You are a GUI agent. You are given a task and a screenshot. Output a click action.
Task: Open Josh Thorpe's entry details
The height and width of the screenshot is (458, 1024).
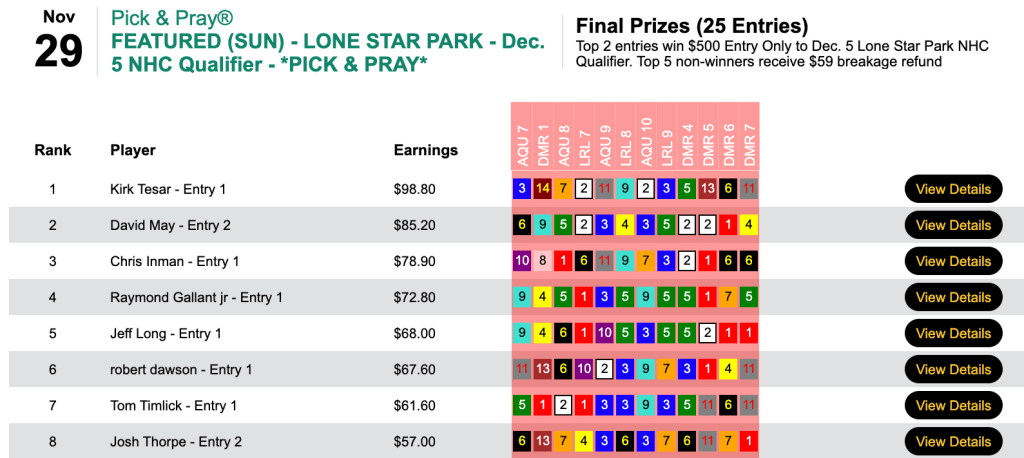click(953, 441)
